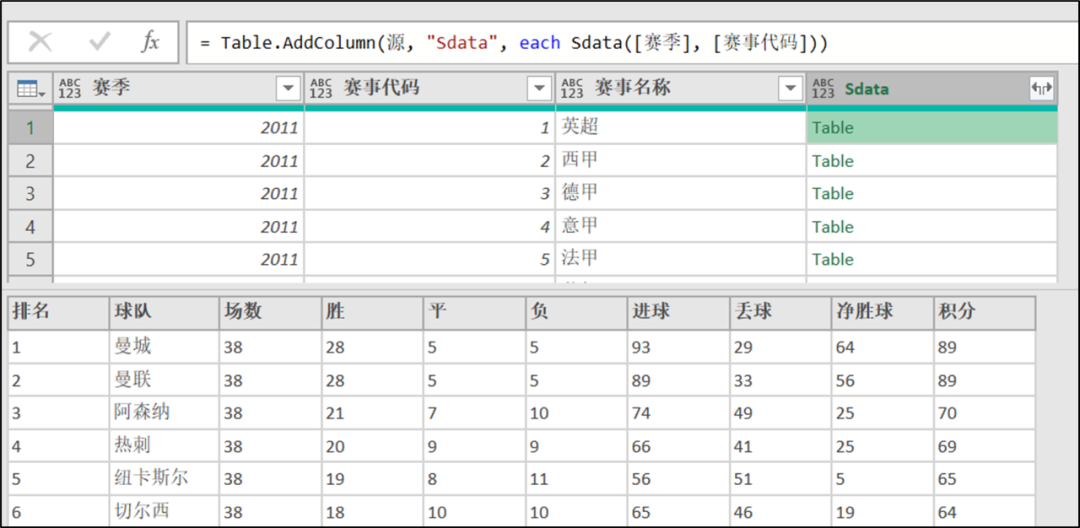Click 胜 header in preview table
Viewport: 1080px width, 528px height.
[x=372, y=313]
